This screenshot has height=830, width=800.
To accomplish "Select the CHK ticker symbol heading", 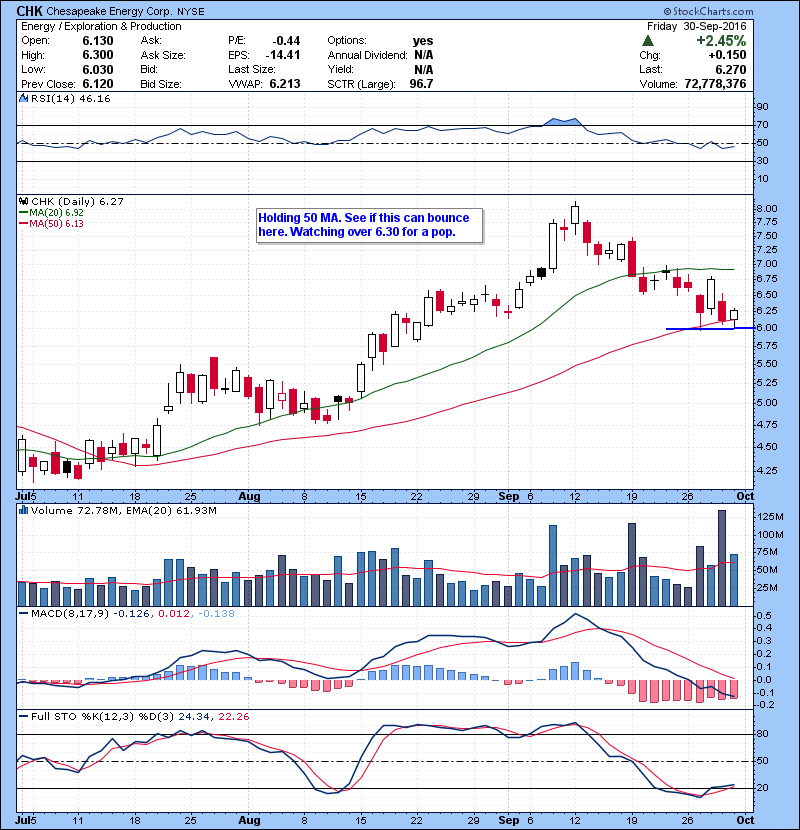I will click(x=27, y=10).
